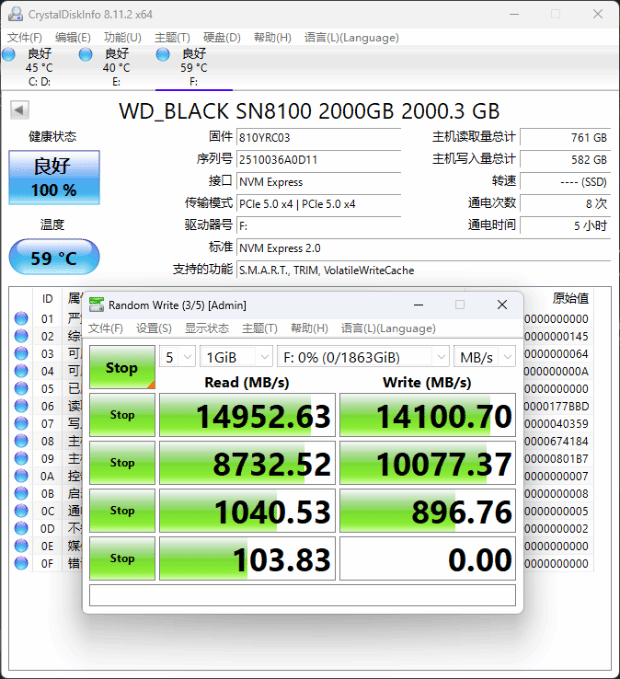Open 硬盘(D) menu in CrystalDiskInfo
The width and height of the screenshot is (620, 679).
(x=222, y=38)
